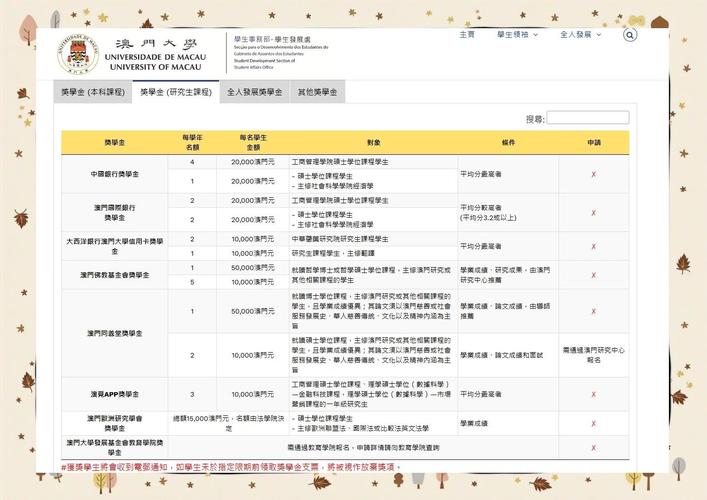Select the 澳門佛教基金會獎學金 name cell

click(x=115, y=275)
